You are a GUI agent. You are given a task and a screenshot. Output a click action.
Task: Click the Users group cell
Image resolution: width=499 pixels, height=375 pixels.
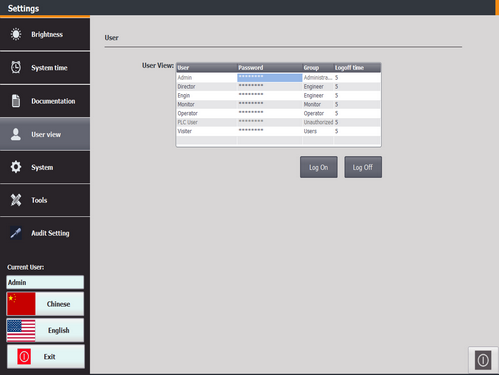point(318,131)
